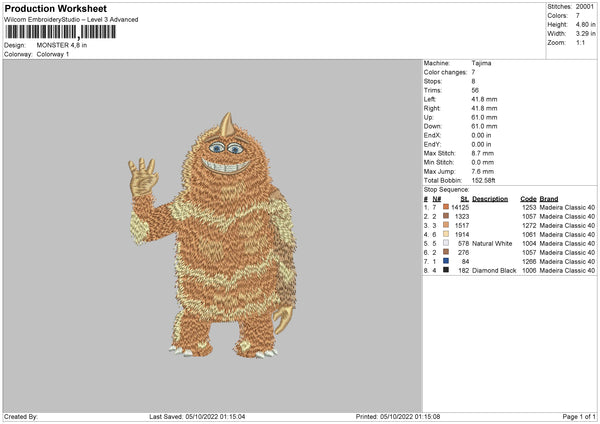Click 'Wilcom EmbroideryStudio – Level 3 Advanced' text
The height and width of the screenshot is (424, 600).
click(71, 20)
